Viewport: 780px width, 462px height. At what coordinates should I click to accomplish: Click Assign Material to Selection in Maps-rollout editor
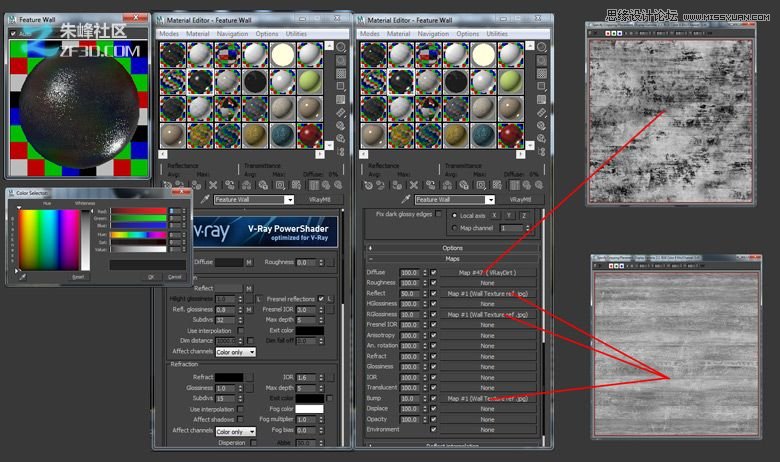(396, 185)
